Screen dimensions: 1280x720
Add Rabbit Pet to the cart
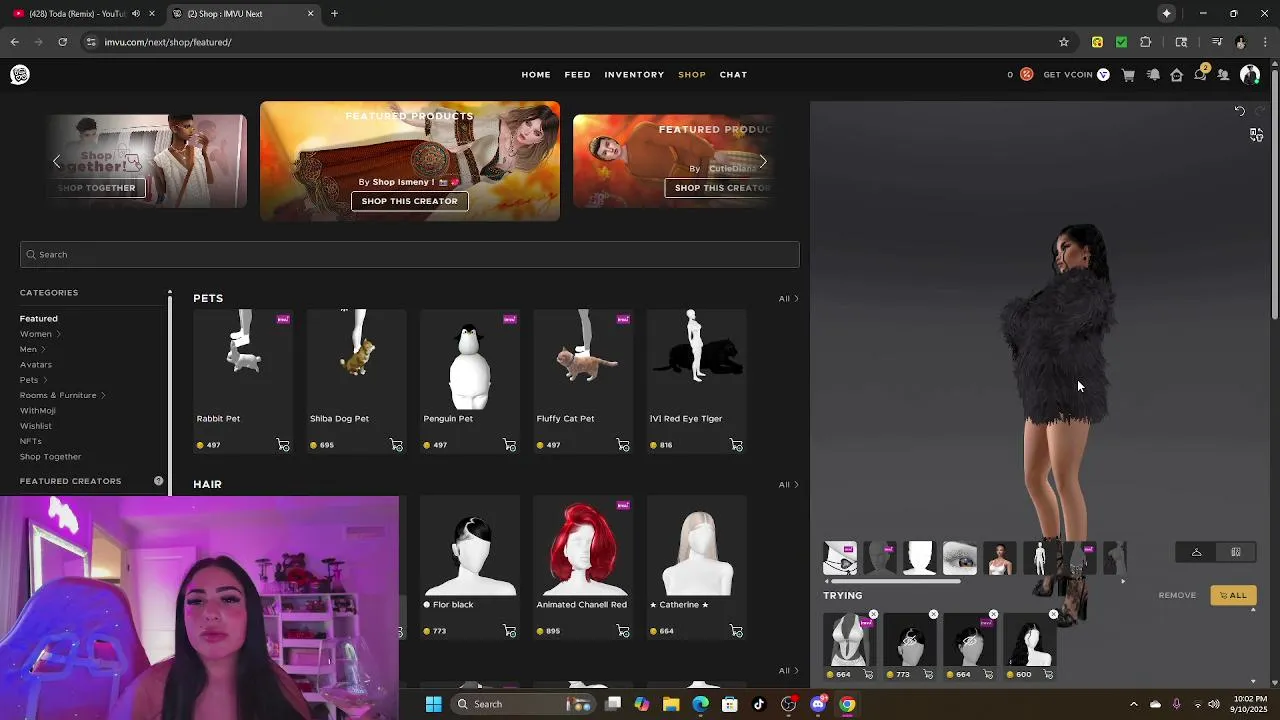[x=283, y=445]
